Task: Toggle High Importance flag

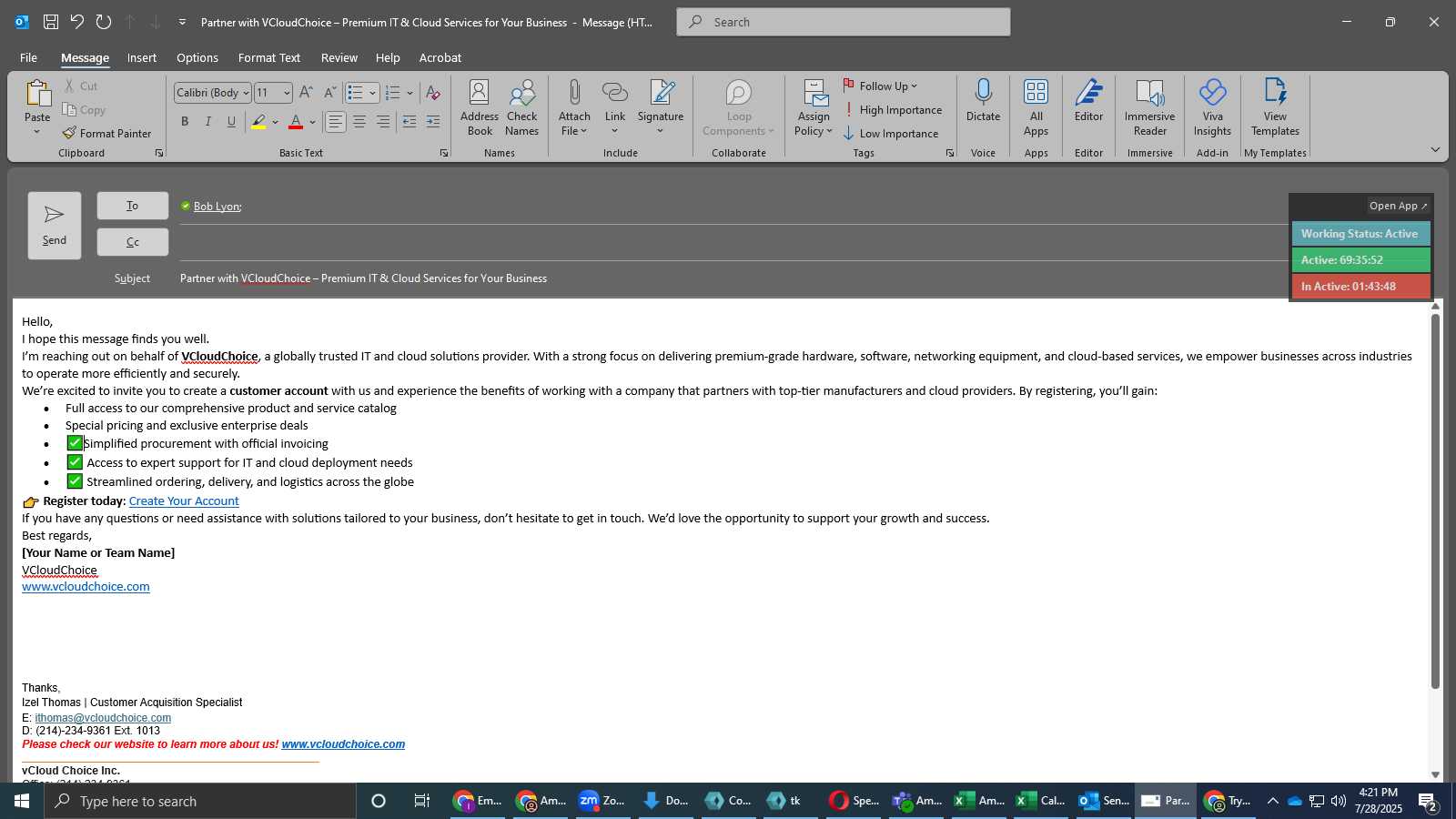Action: pyautogui.click(x=893, y=110)
